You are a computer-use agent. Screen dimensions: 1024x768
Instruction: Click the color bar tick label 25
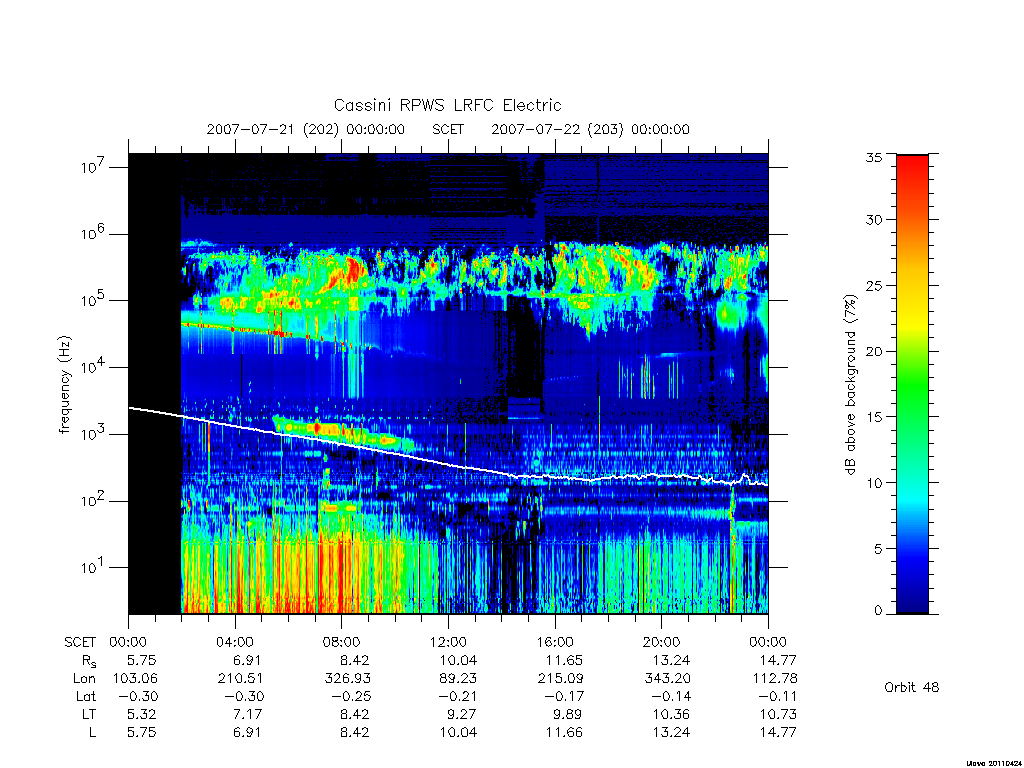pyautogui.click(x=874, y=285)
